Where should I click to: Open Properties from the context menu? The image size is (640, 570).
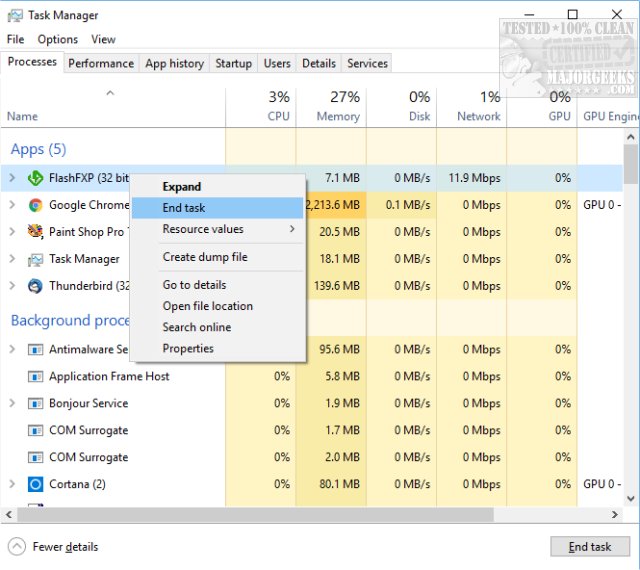218,349
